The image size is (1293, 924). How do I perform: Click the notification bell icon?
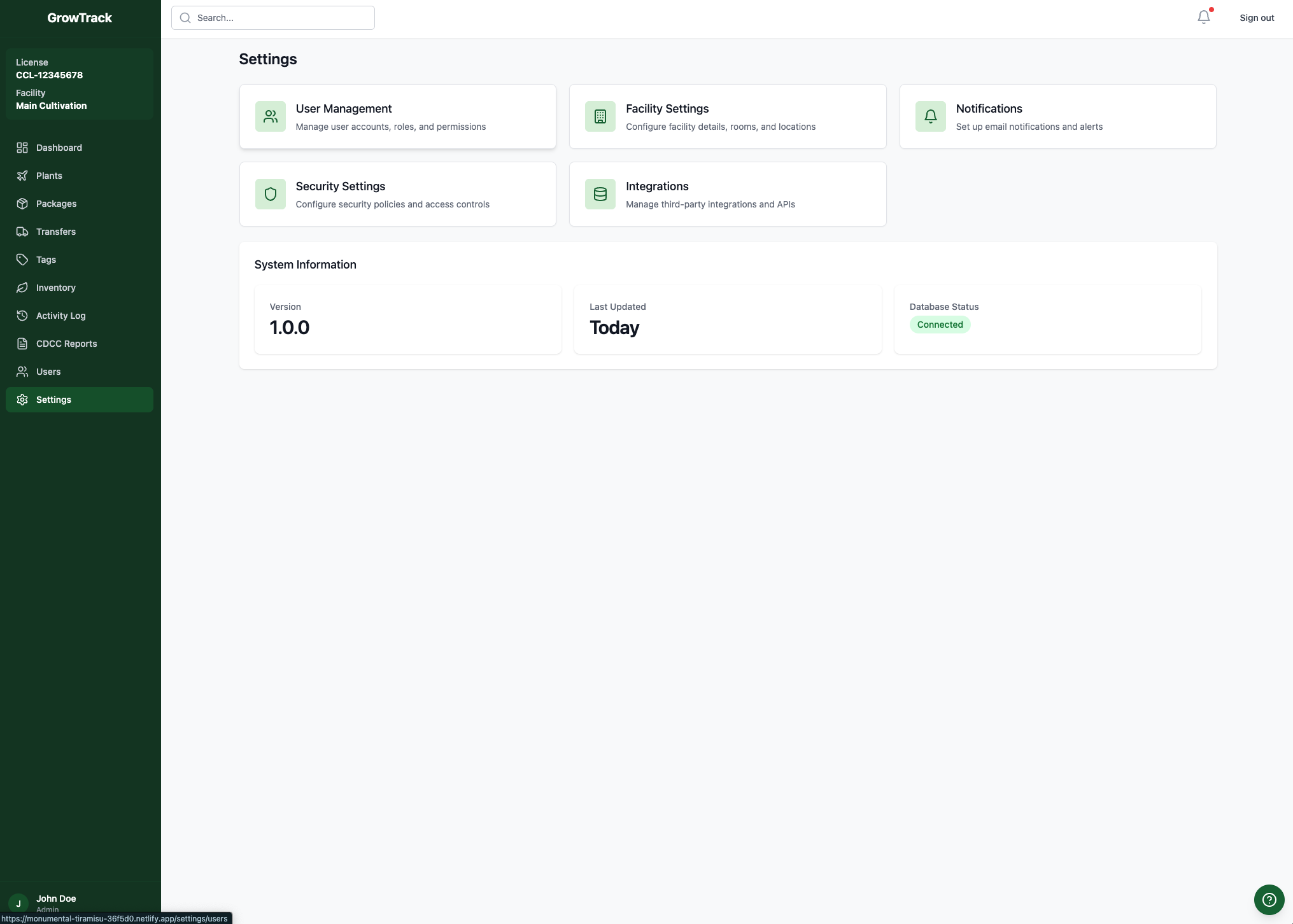tap(1203, 17)
